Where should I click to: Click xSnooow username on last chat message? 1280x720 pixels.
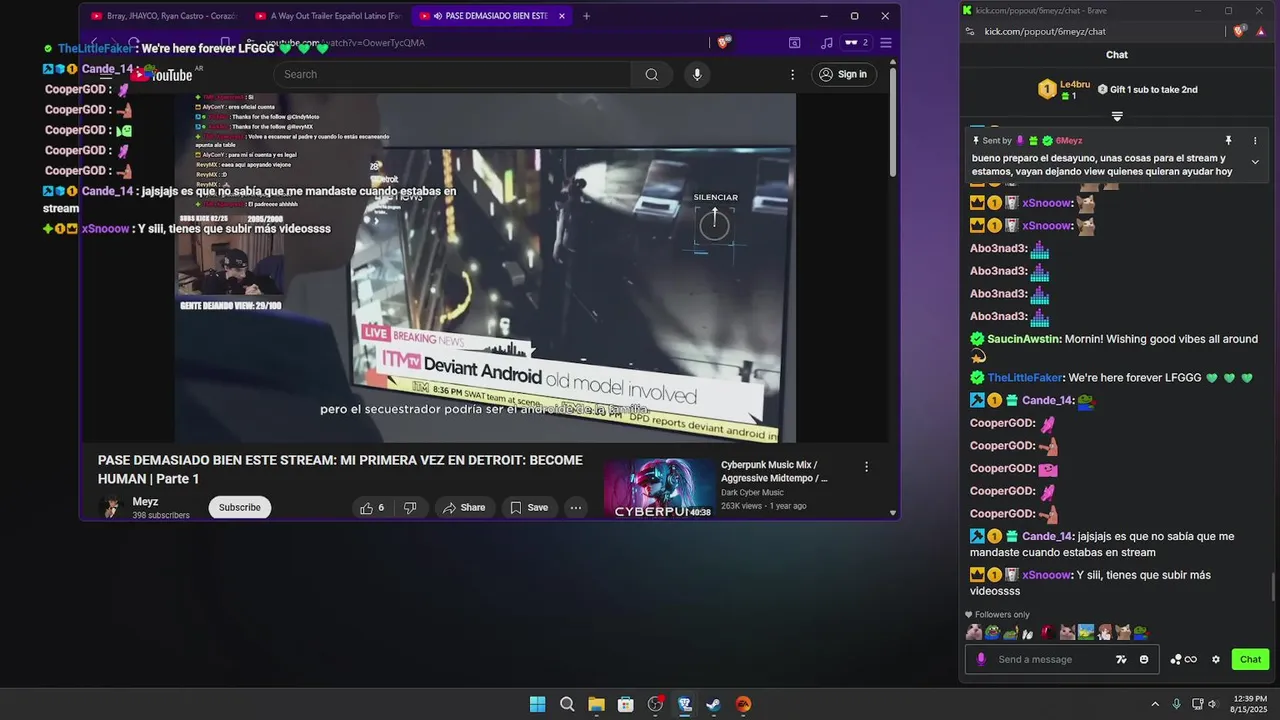(1046, 575)
